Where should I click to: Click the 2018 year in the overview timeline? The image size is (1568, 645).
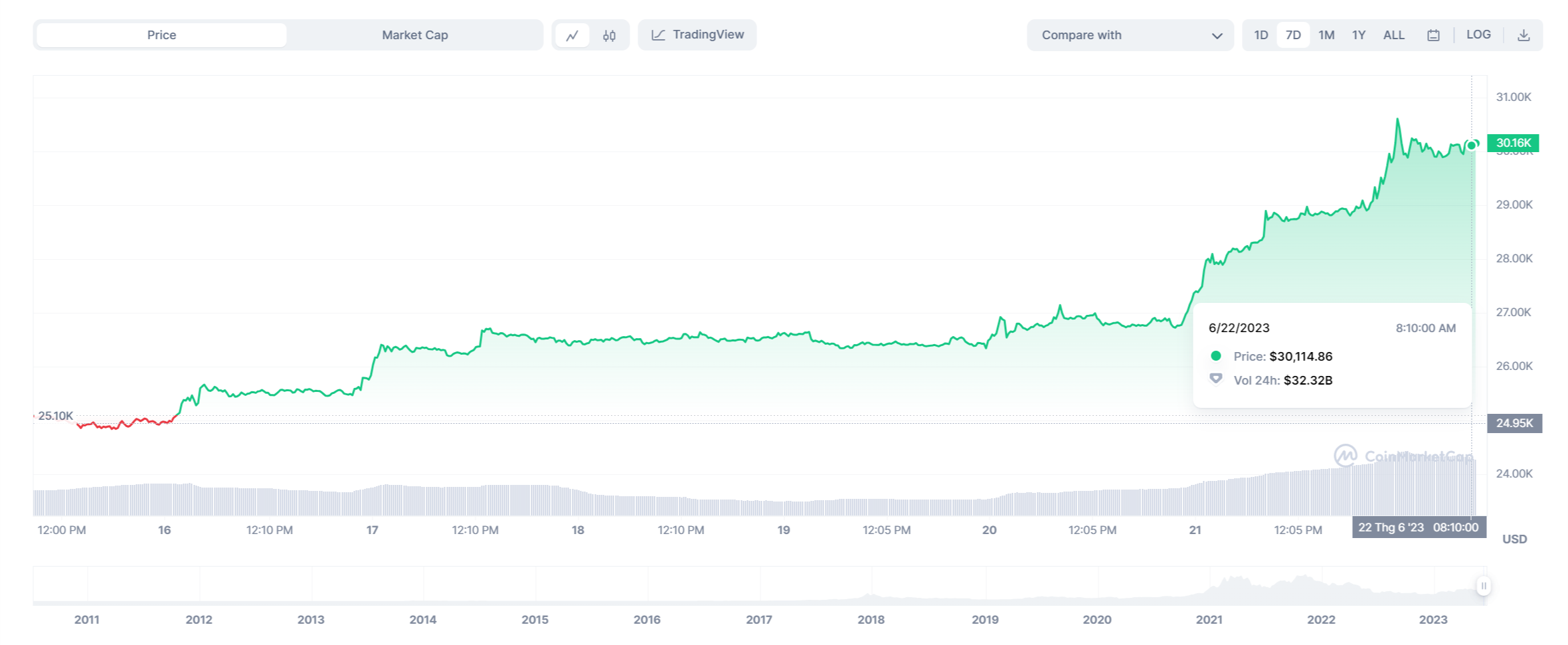tap(871, 620)
